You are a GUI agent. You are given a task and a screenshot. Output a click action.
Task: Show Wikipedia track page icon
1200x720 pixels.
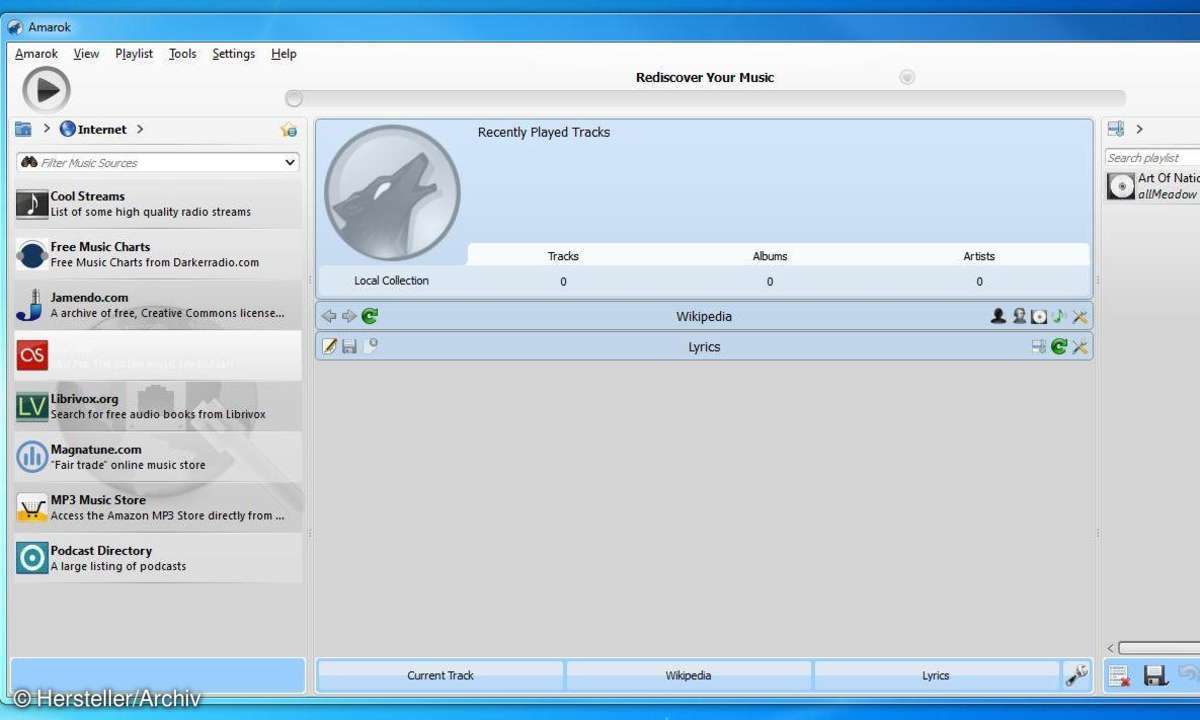[x=1059, y=317]
